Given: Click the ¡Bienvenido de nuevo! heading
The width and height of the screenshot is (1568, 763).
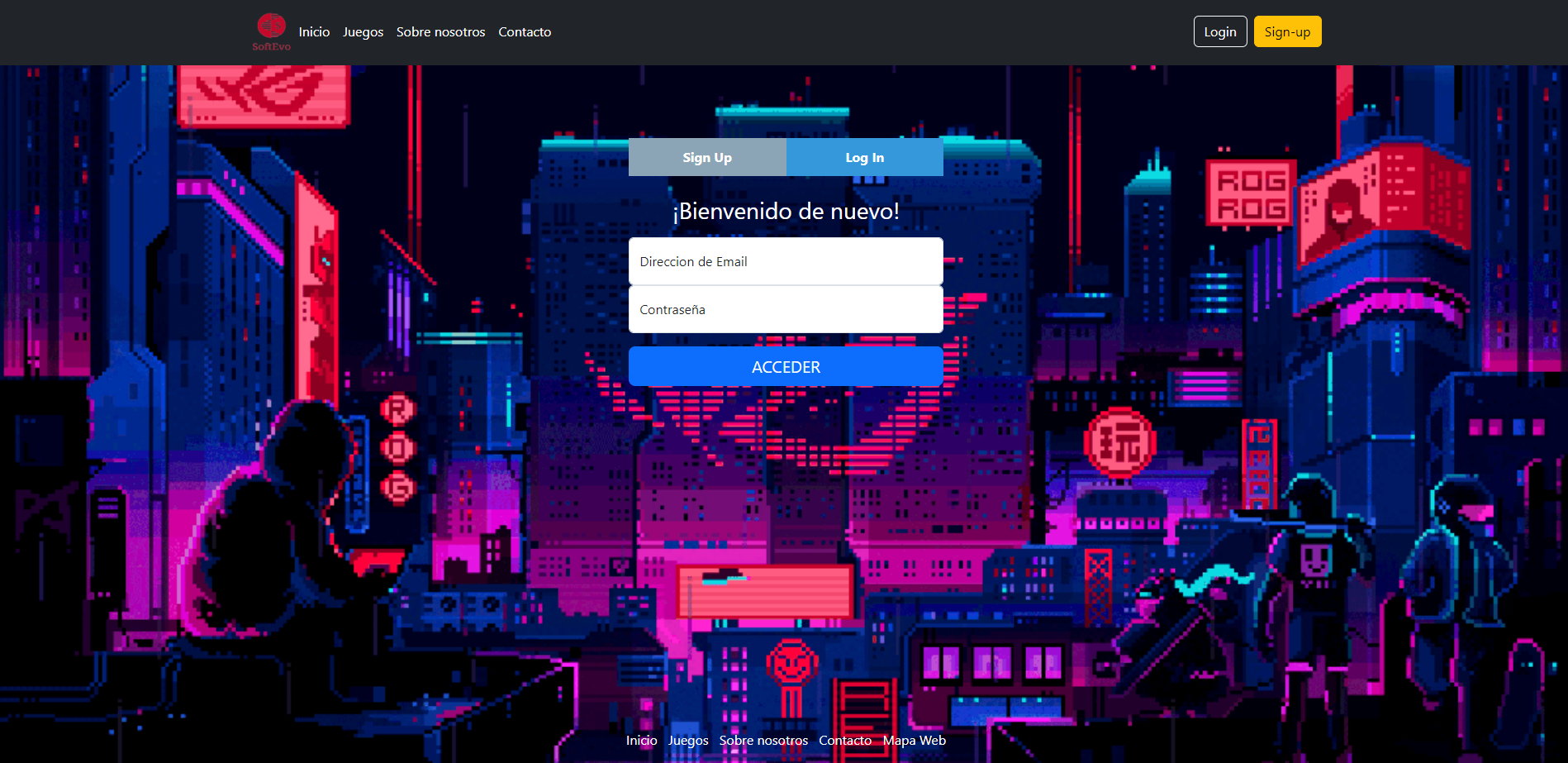Looking at the screenshot, I should click(786, 212).
